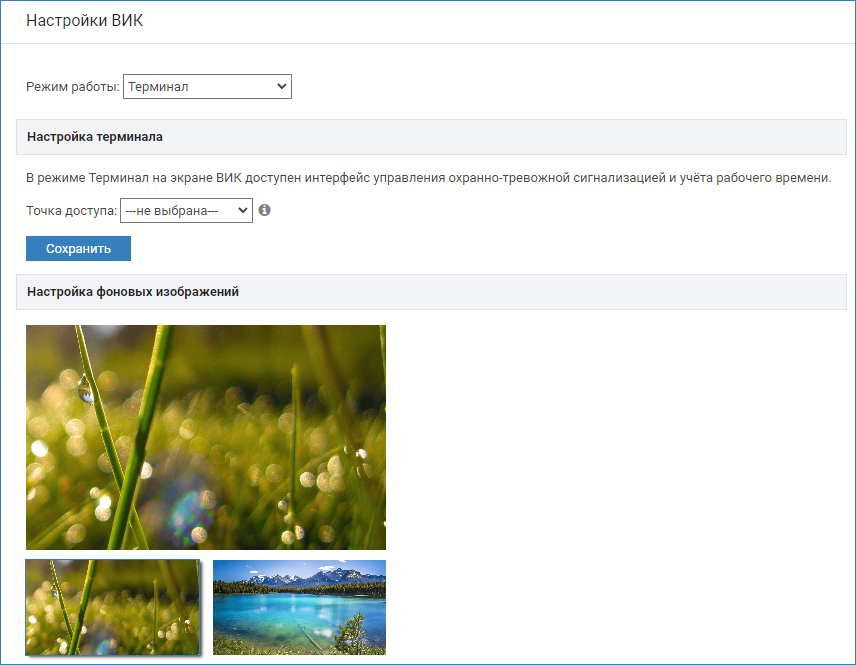Expand the "Точка доступа" dropdown list
Viewport: 856px width, 665px height.
tap(185, 211)
